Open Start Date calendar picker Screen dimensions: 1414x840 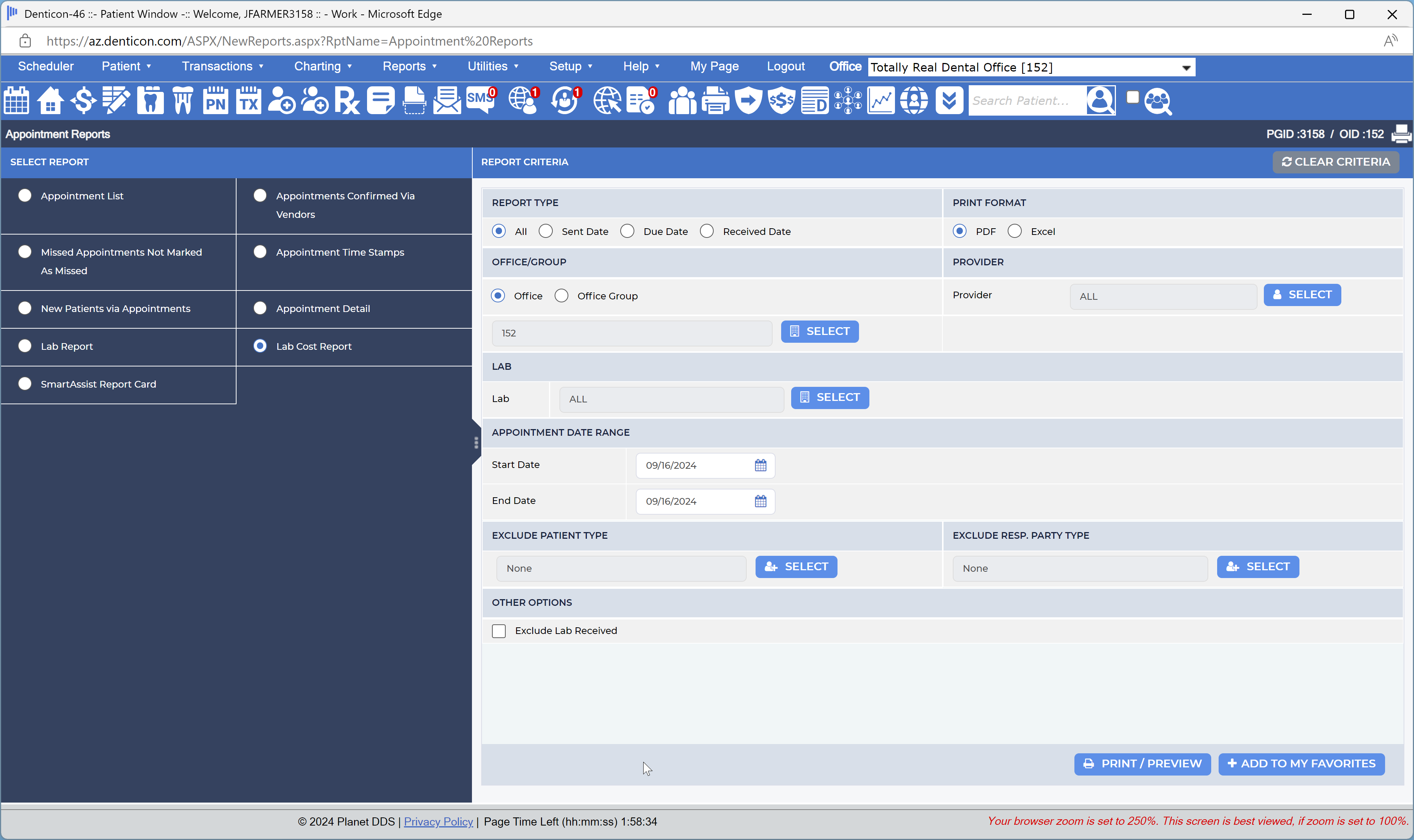pos(760,465)
